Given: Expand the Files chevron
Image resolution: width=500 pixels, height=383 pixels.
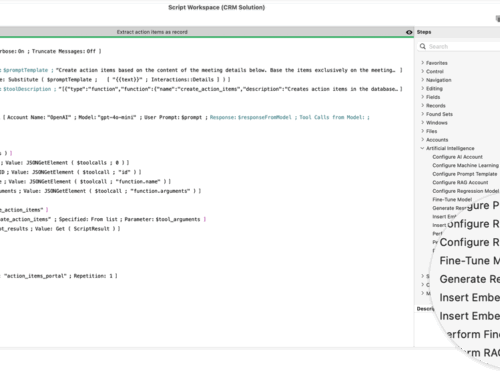Looking at the screenshot, I should click(x=422, y=131).
